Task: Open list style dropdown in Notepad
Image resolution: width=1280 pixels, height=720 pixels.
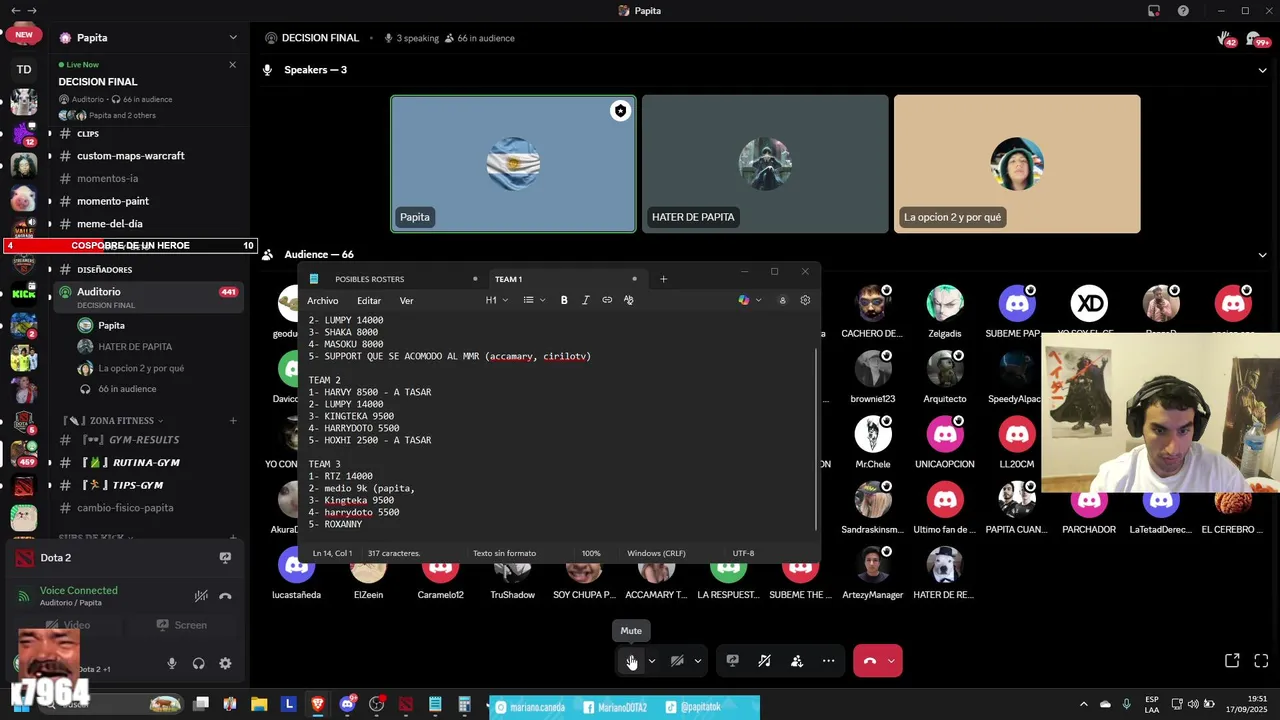Action: [535, 300]
